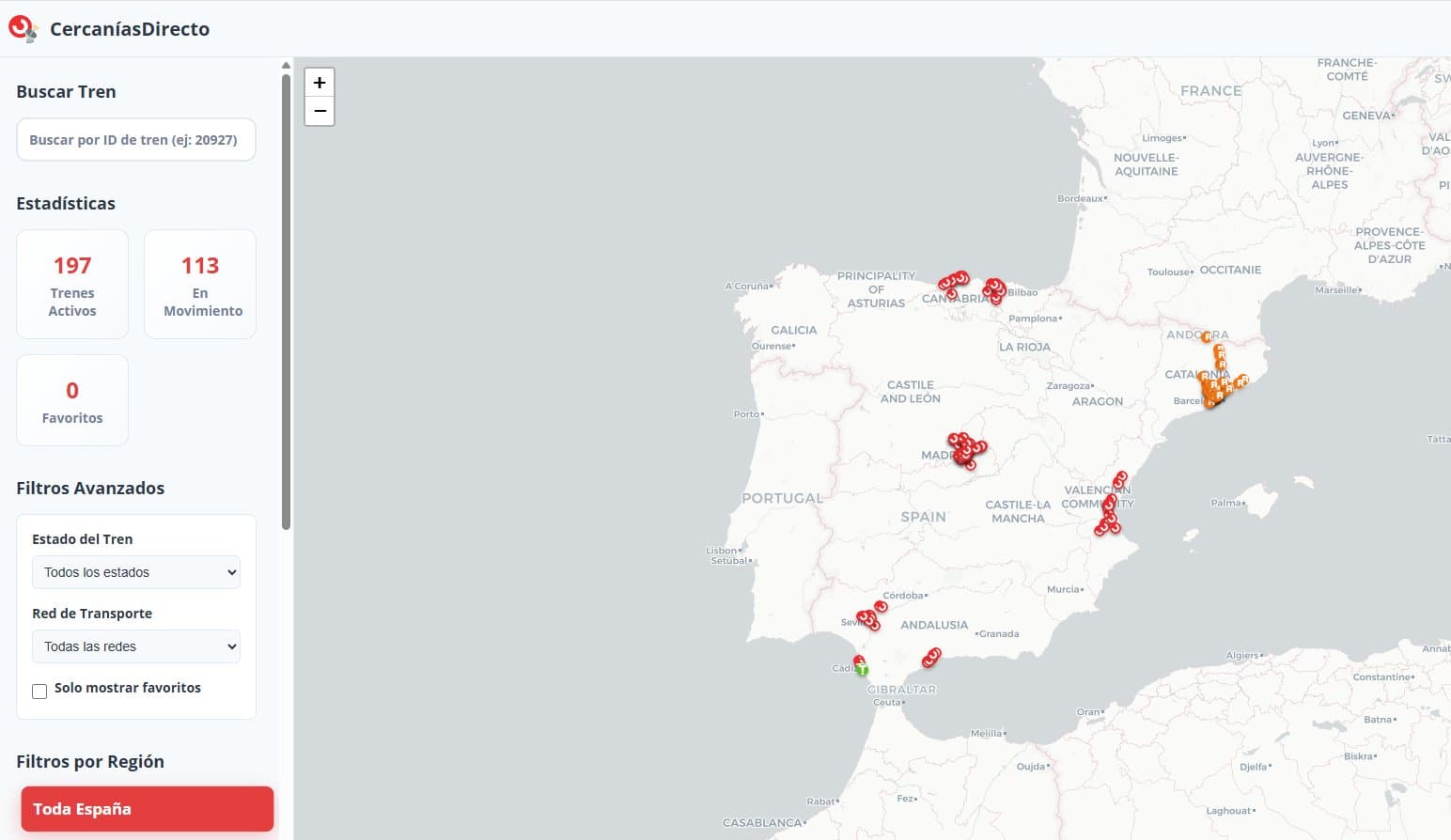Click the CercaníasDirecto title text
This screenshot has width=1451, height=840.
[x=130, y=29]
